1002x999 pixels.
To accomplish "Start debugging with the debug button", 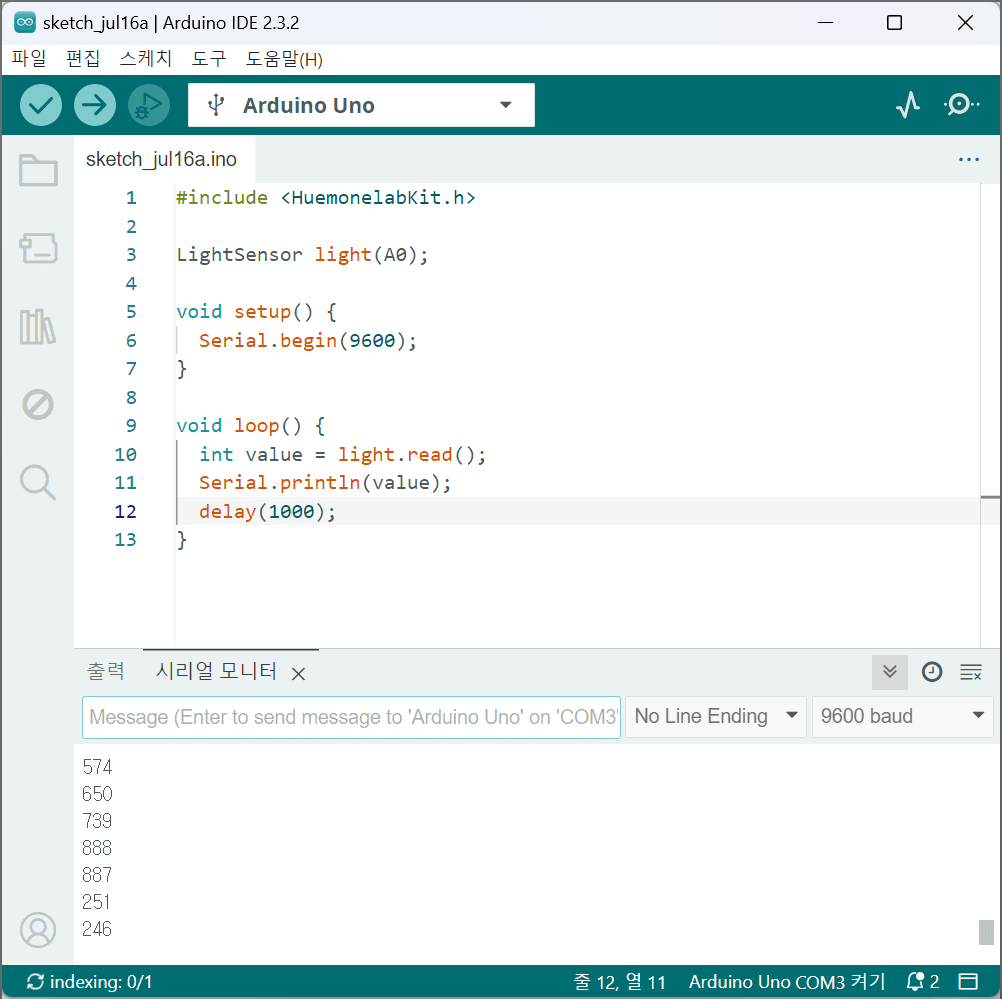I will pyautogui.click(x=149, y=105).
